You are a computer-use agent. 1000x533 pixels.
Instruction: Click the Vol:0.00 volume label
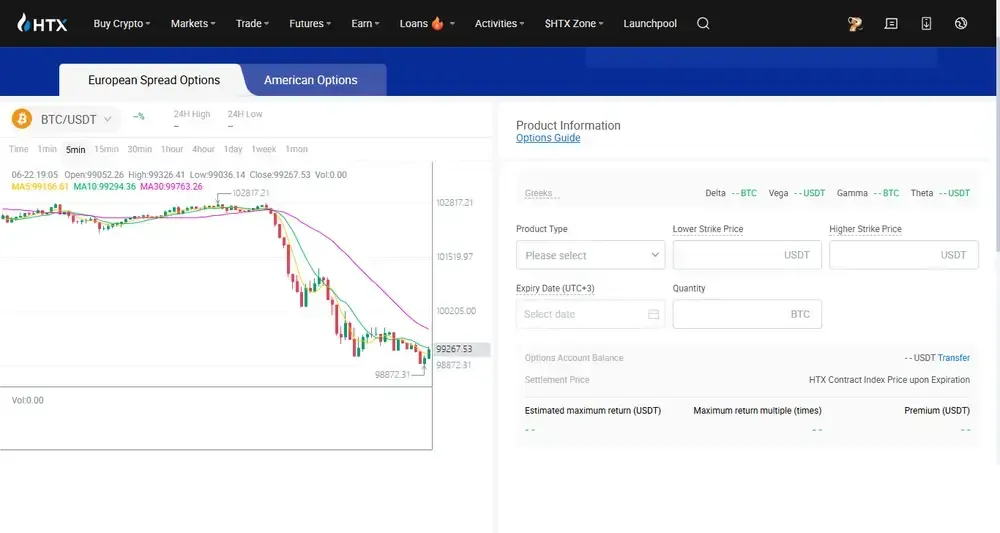[x=27, y=400]
